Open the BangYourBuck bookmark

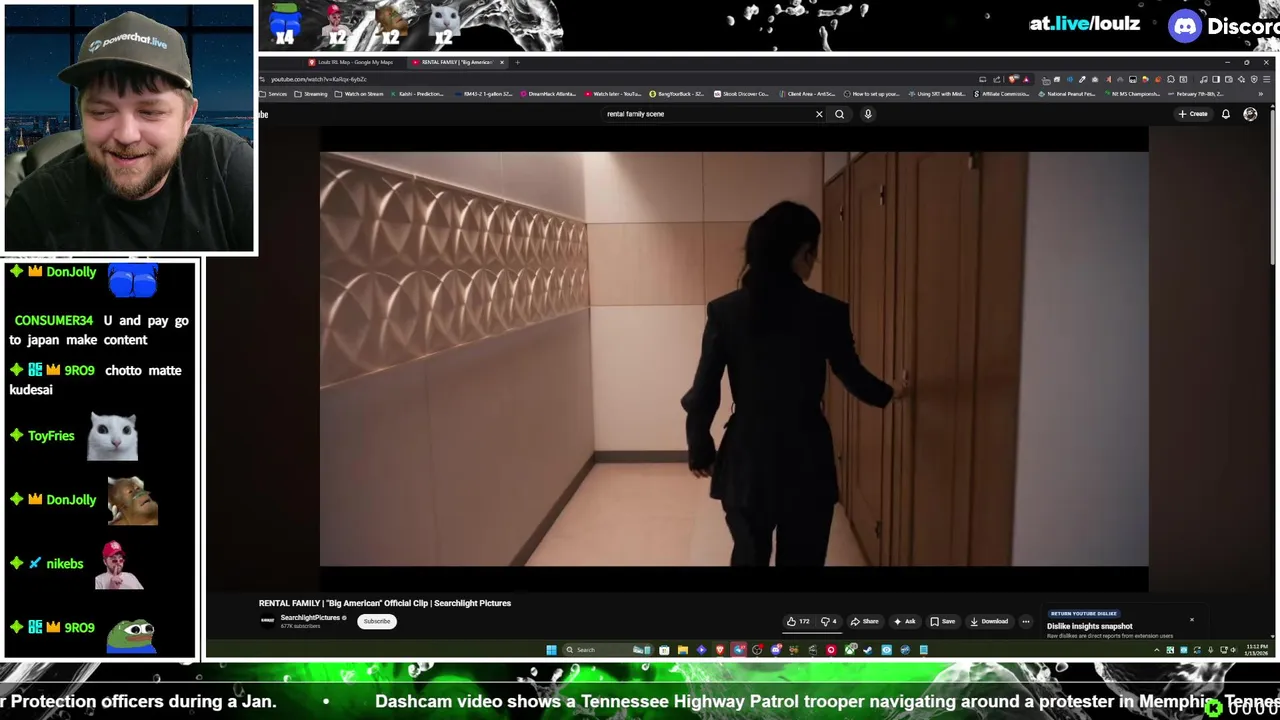677,94
